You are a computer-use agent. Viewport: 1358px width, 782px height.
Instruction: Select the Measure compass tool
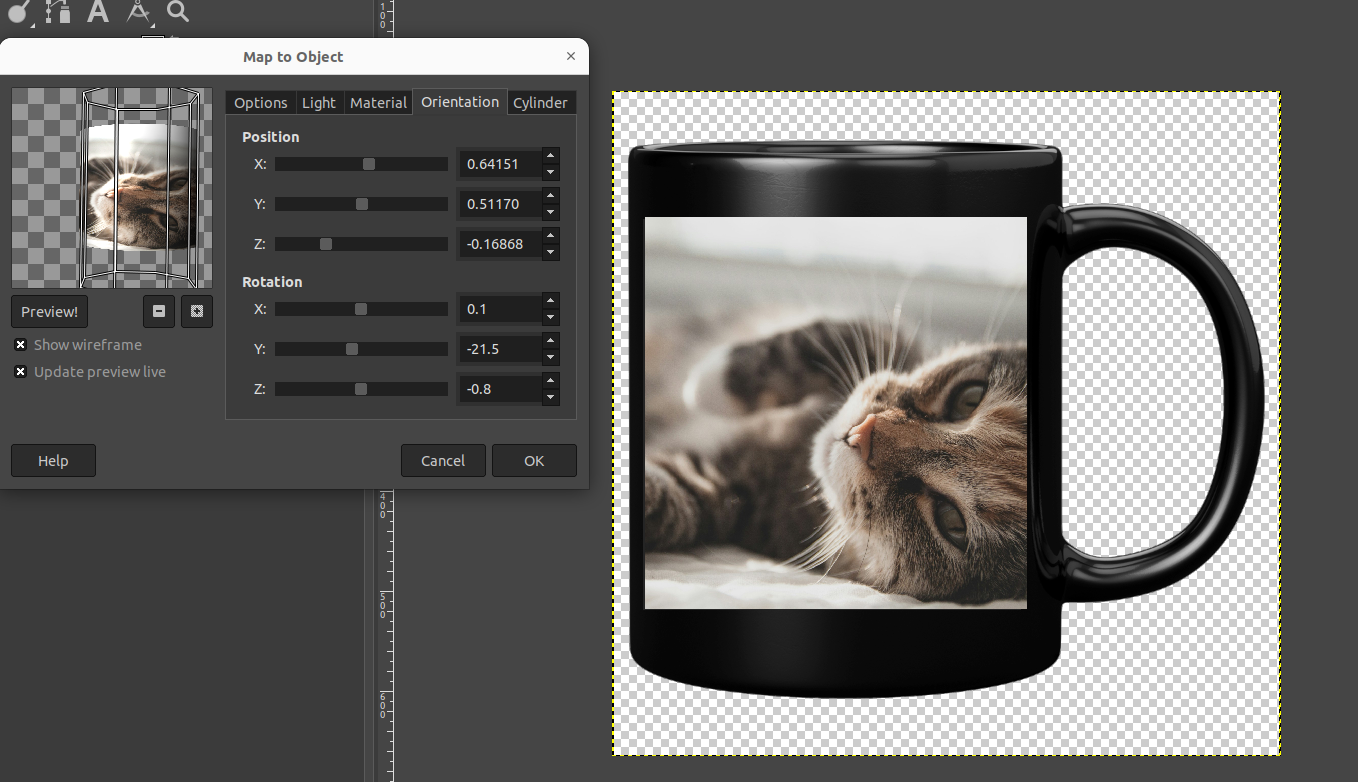point(138,12)
